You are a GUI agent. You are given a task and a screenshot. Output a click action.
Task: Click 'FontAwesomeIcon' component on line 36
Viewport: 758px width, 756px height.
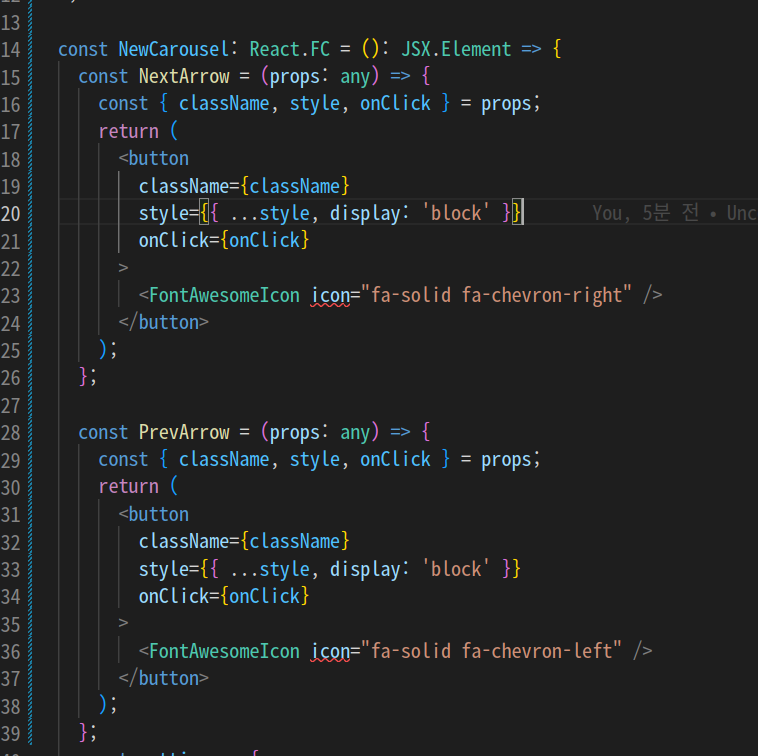pos(224,651)
